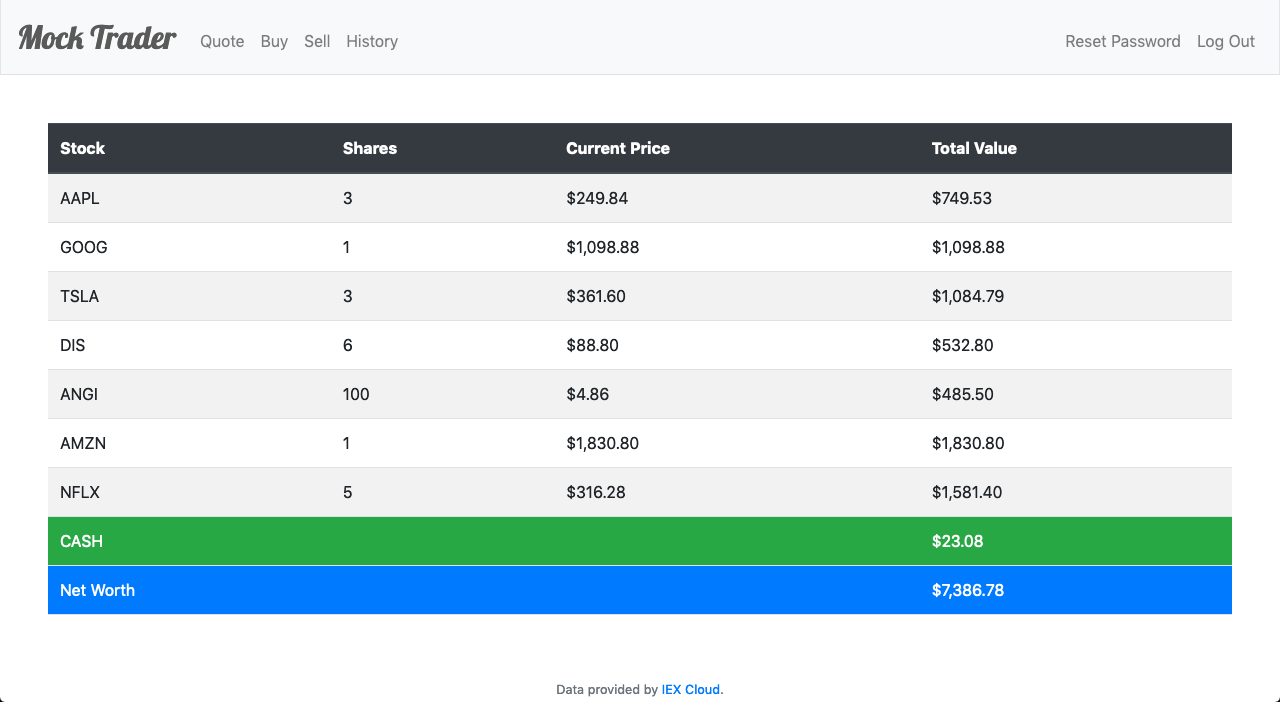The image size is (1280, 702).
Task: Open the Sell page
Action: tap(317, 41)
